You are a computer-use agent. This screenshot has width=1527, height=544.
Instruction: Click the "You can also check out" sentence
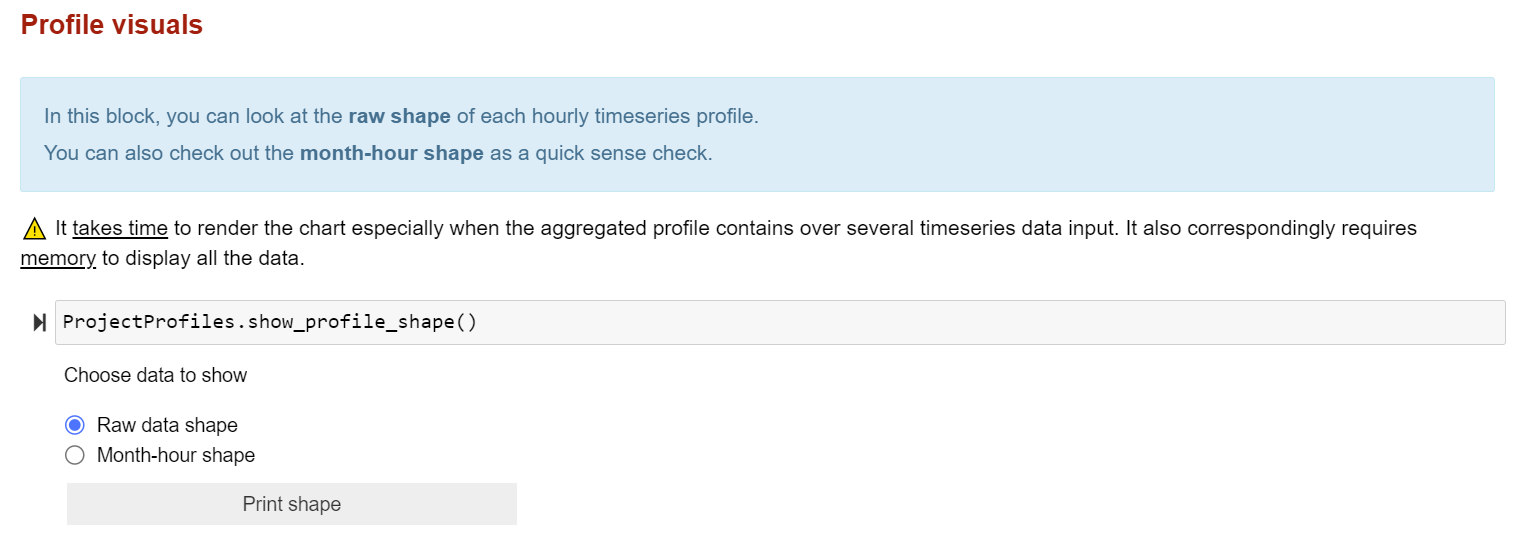click(379, 154)
